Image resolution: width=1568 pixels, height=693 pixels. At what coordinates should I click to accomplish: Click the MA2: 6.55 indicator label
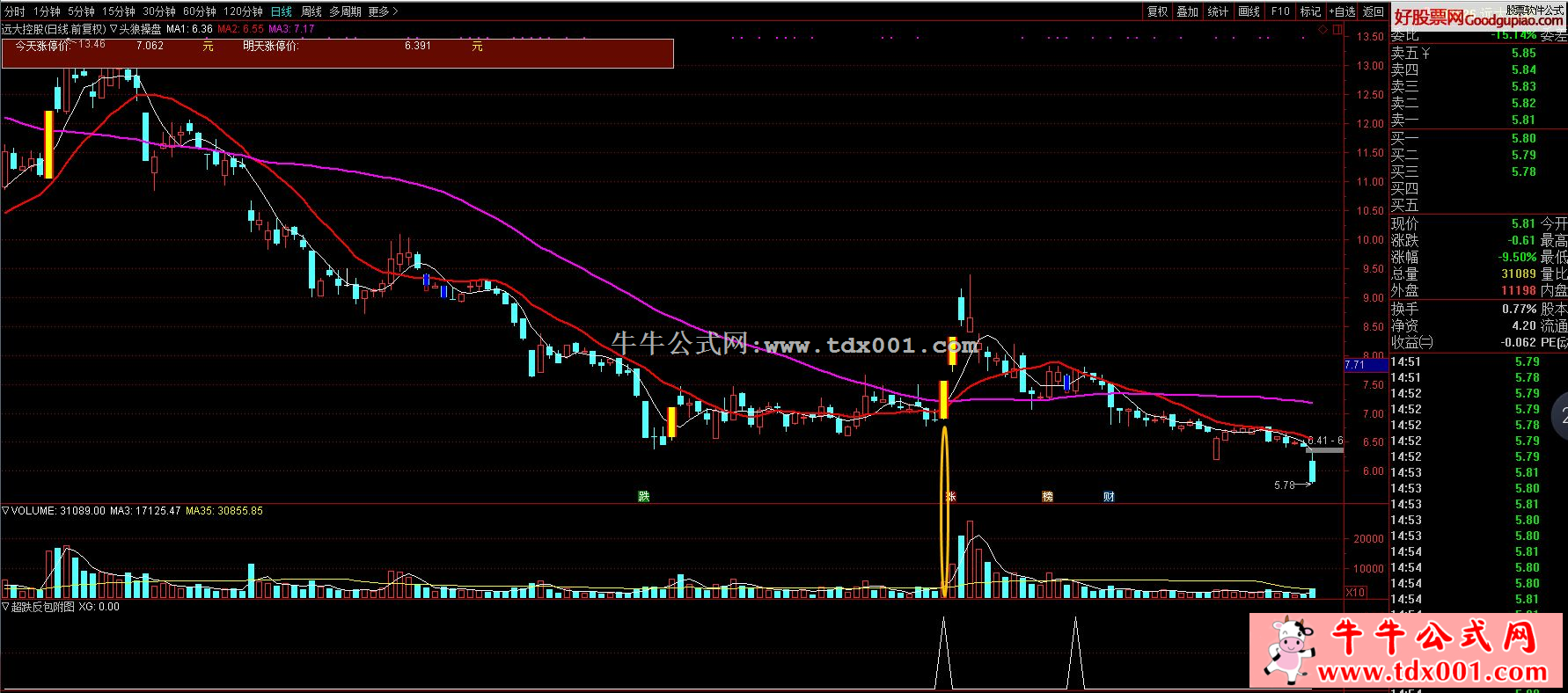click(x=240, y=29)
